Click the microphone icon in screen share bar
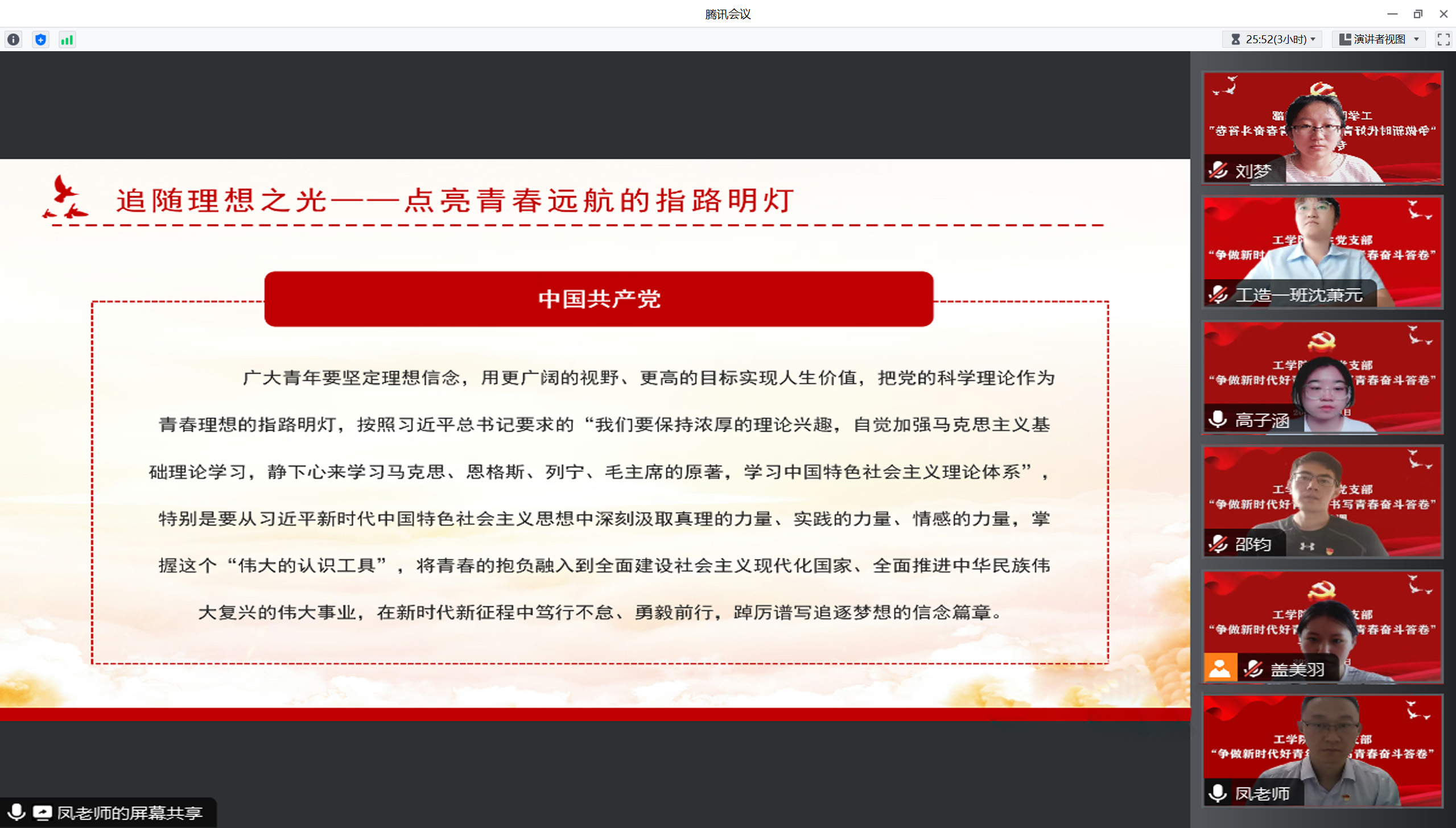The height and width of the screenshot is (828, 1456). [x=17, y=813]
